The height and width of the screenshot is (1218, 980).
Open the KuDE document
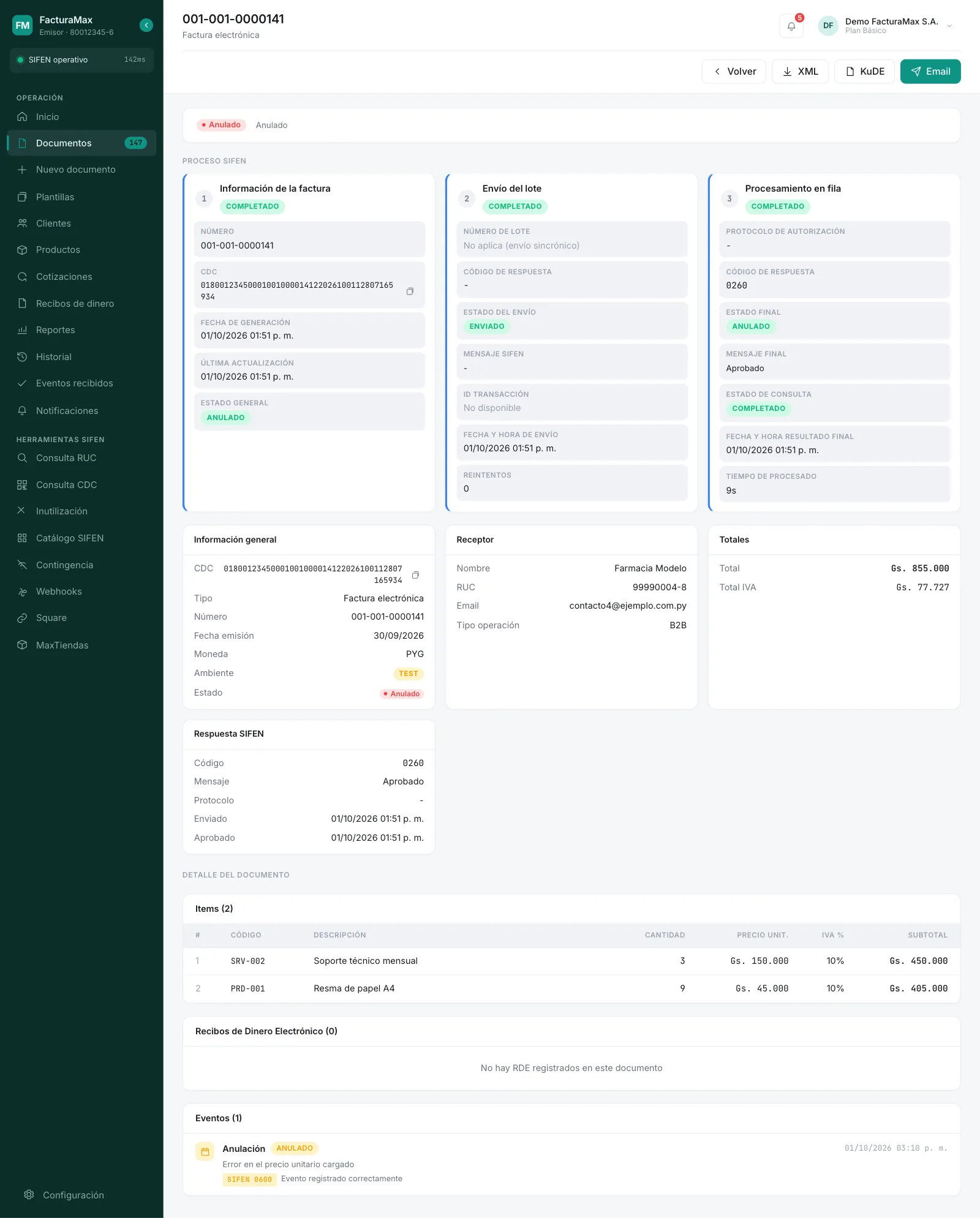(x=864, y=72)
